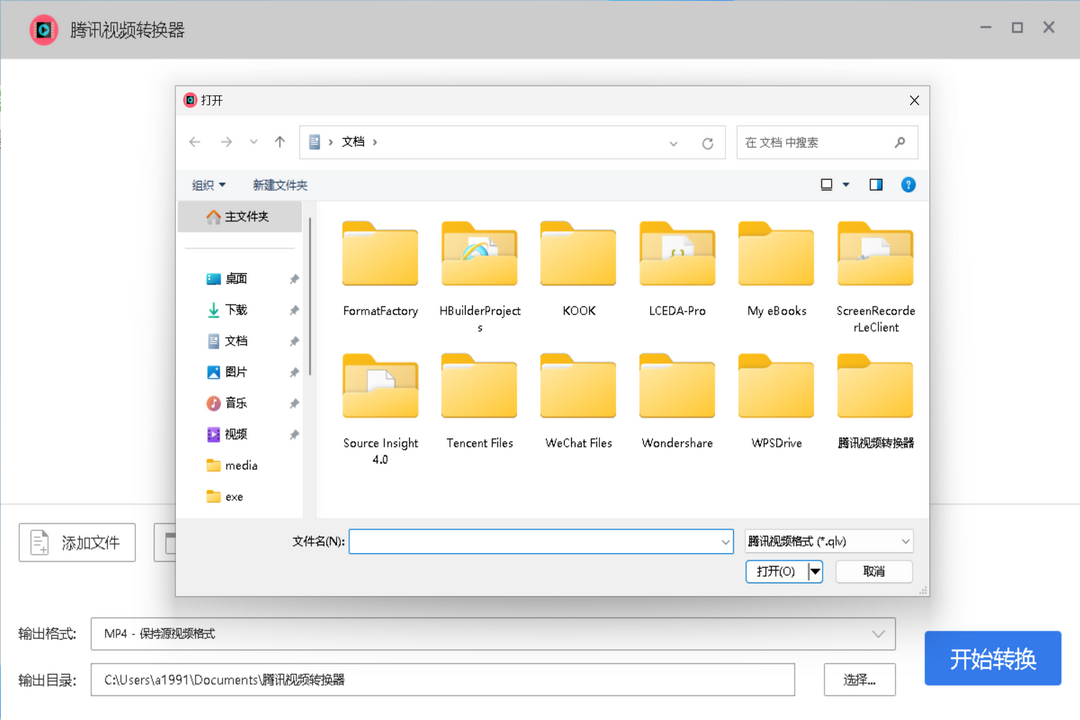Open the output format MP4 dropdown

click(492, 633)
